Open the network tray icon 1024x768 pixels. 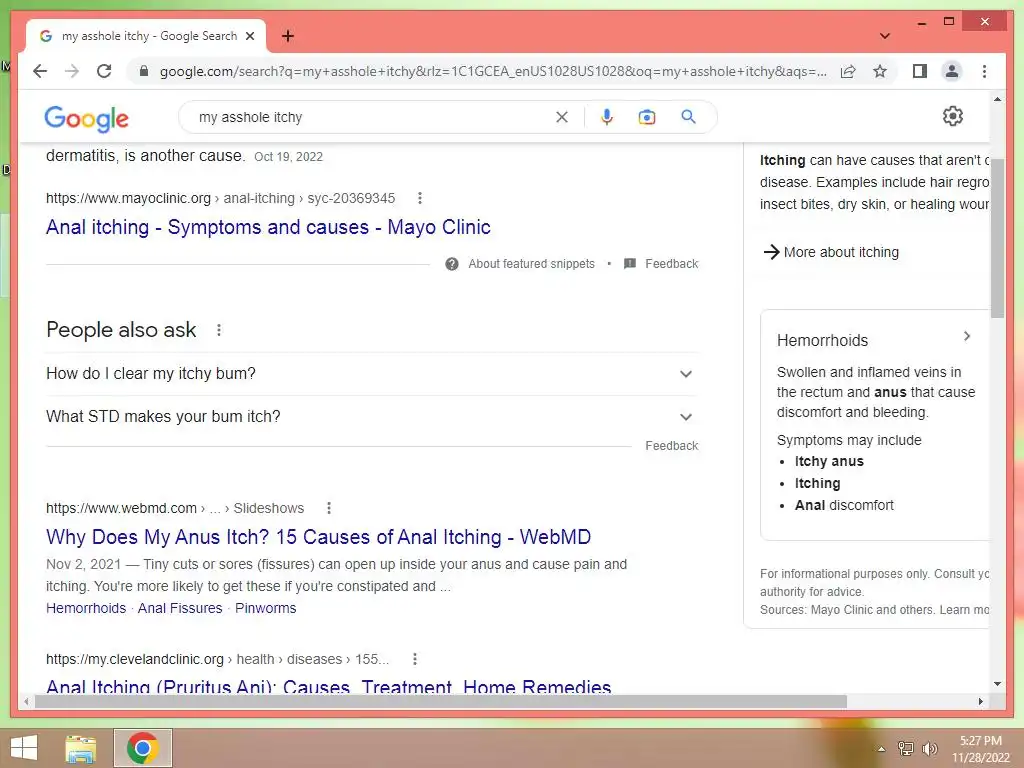[905, 749]
